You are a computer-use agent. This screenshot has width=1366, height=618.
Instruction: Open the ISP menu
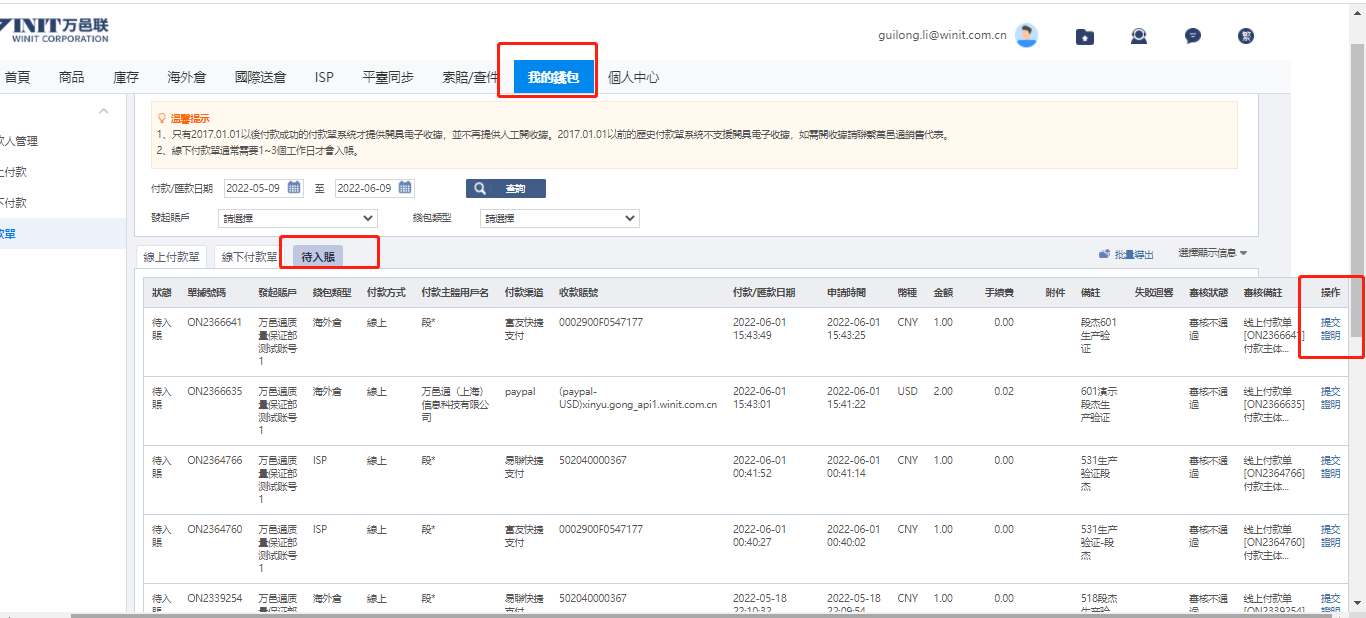(x=324, y=77)
